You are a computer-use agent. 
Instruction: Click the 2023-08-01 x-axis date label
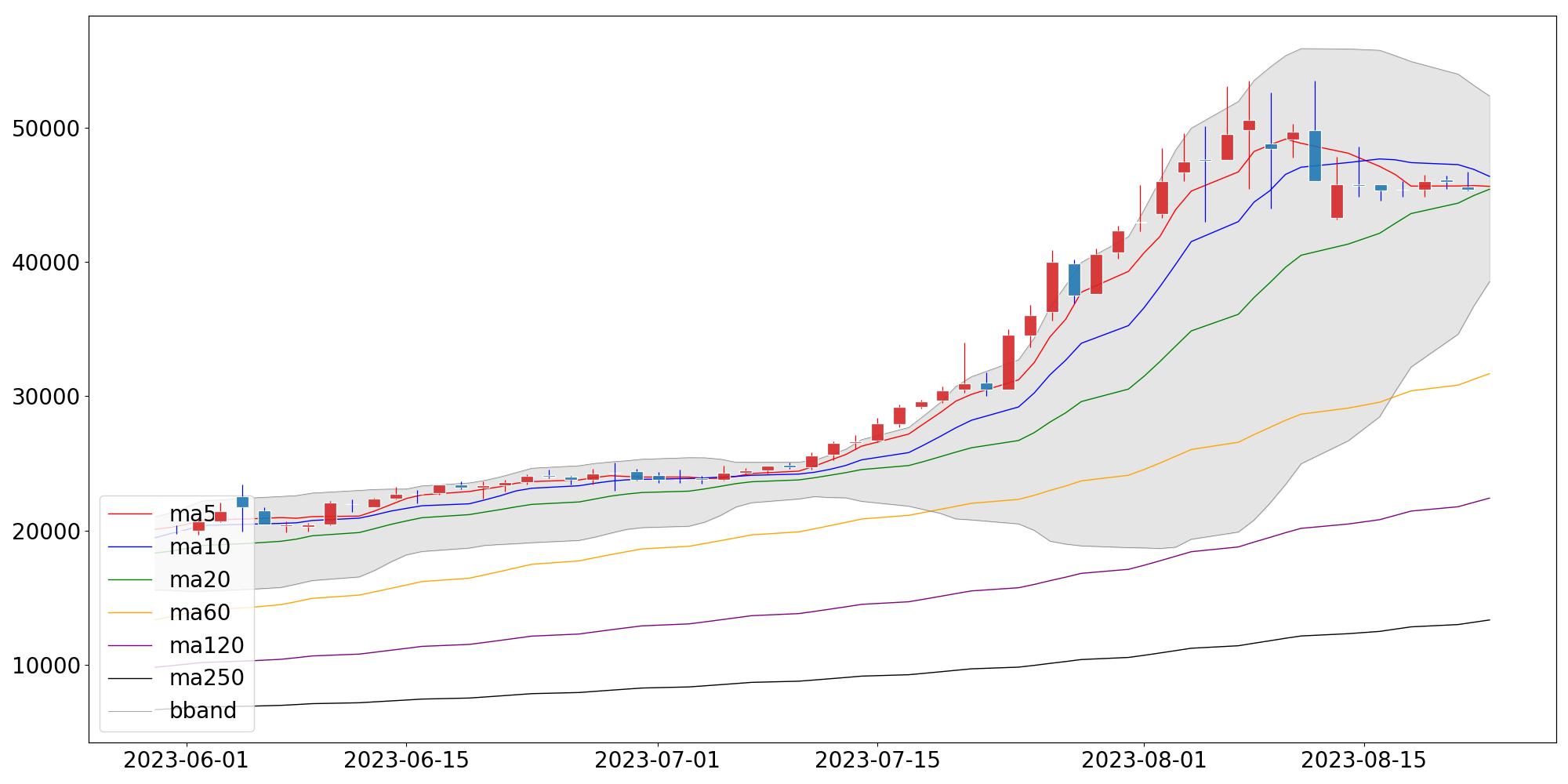(1144, 760)
